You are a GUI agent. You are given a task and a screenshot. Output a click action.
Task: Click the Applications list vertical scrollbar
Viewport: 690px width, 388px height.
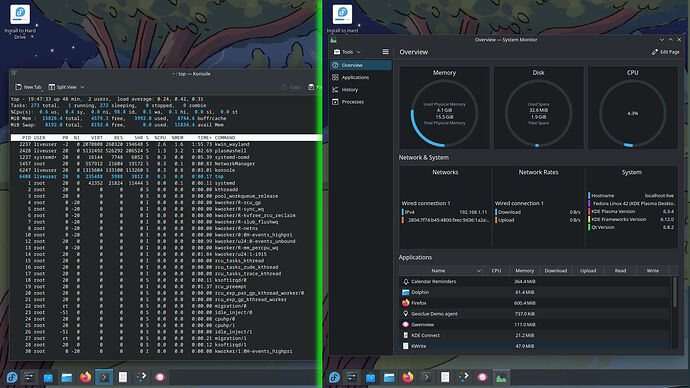[675, 292]
